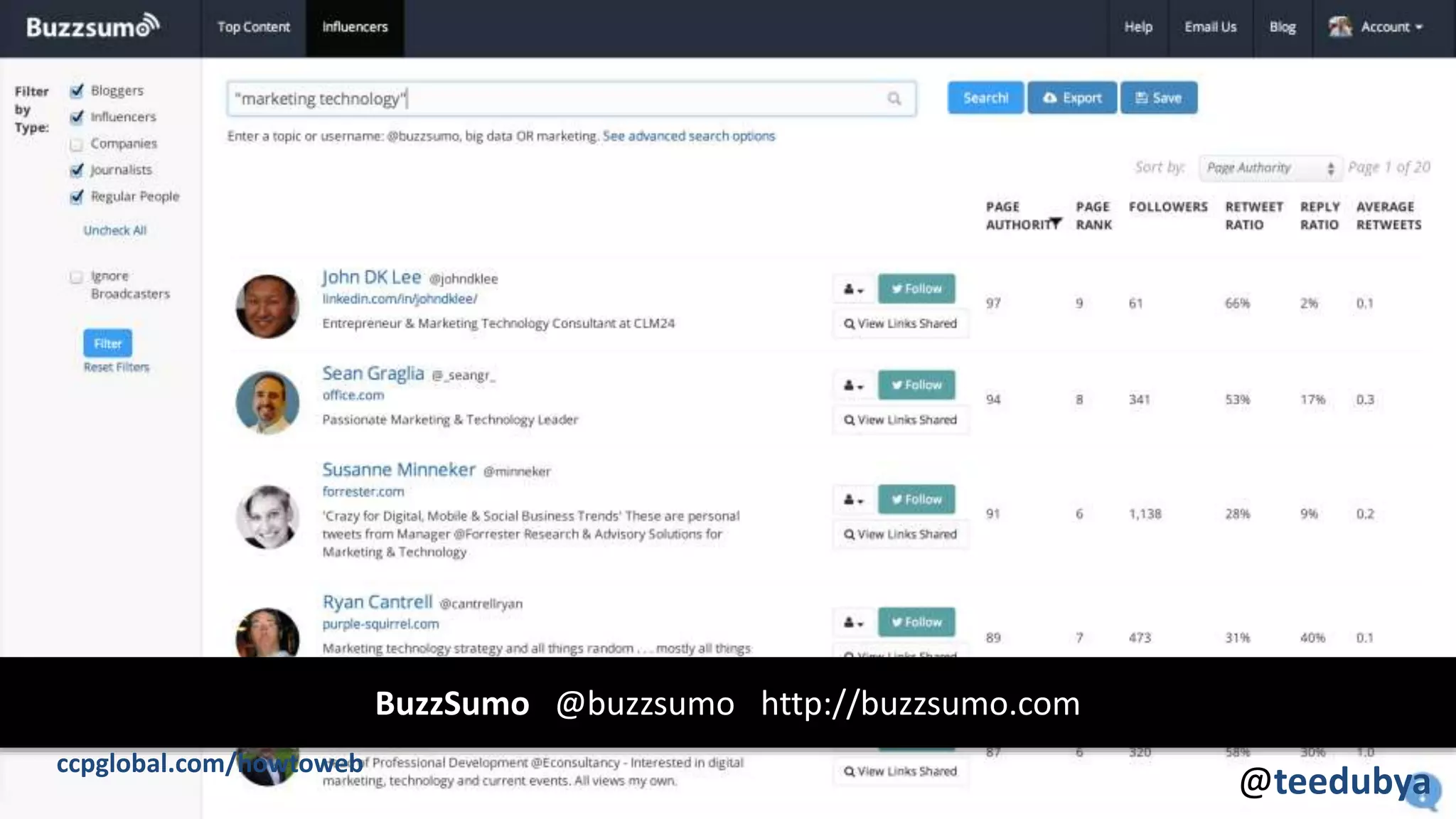
Task: Enable the Companies checkbox
Action: tap(77, 144)
